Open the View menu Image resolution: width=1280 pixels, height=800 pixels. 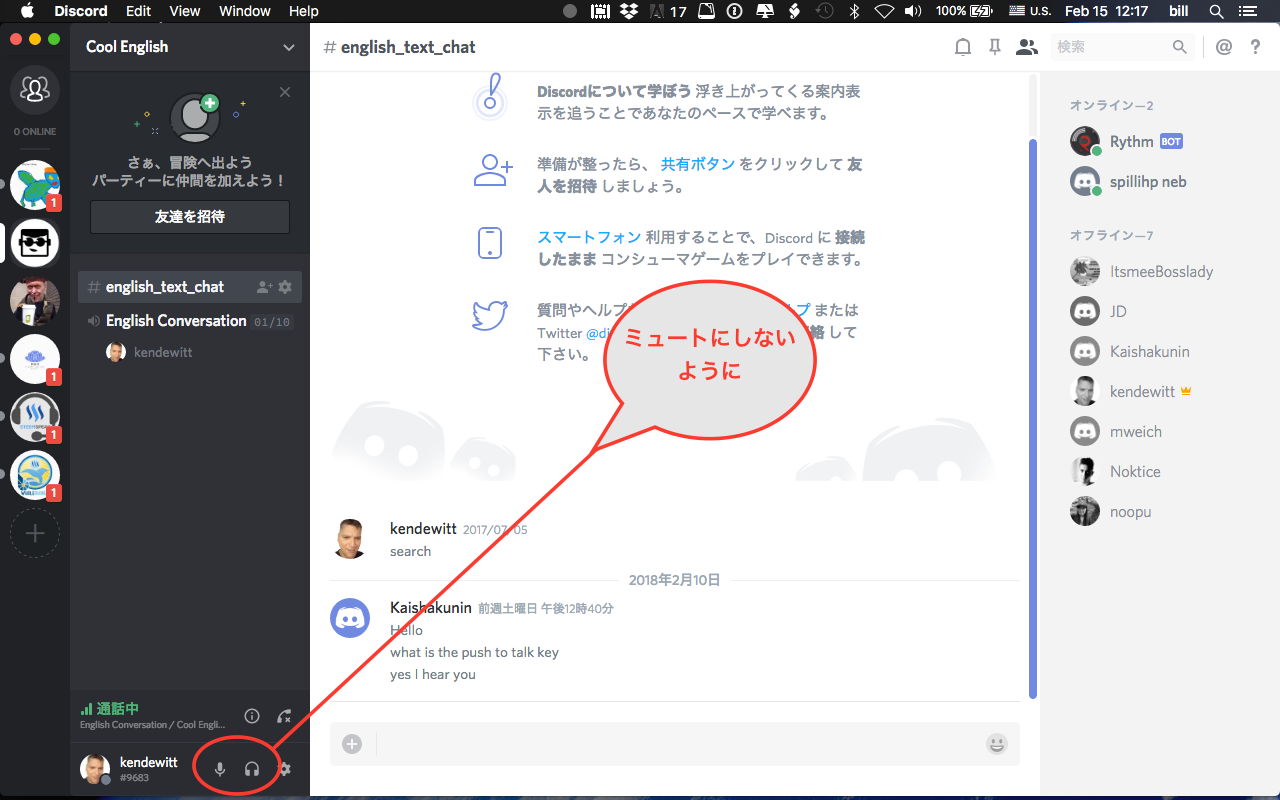pyautogui.click(x=185, y=11)
